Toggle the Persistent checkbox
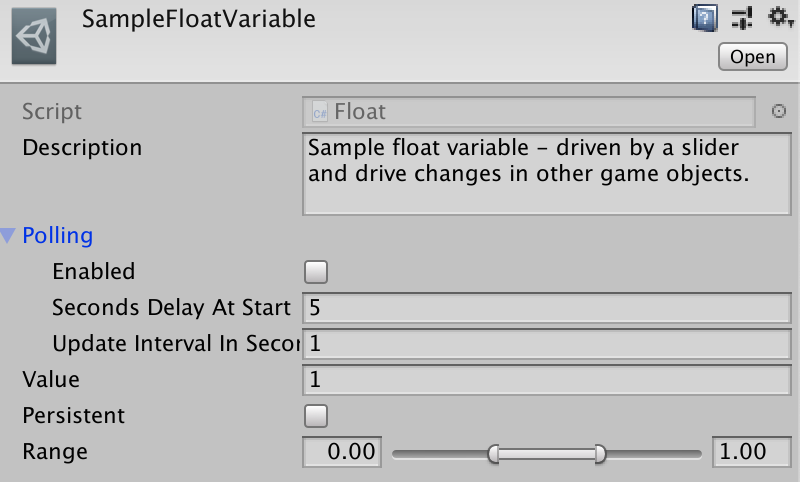The image size is (800, 482). tap(316, 416)
